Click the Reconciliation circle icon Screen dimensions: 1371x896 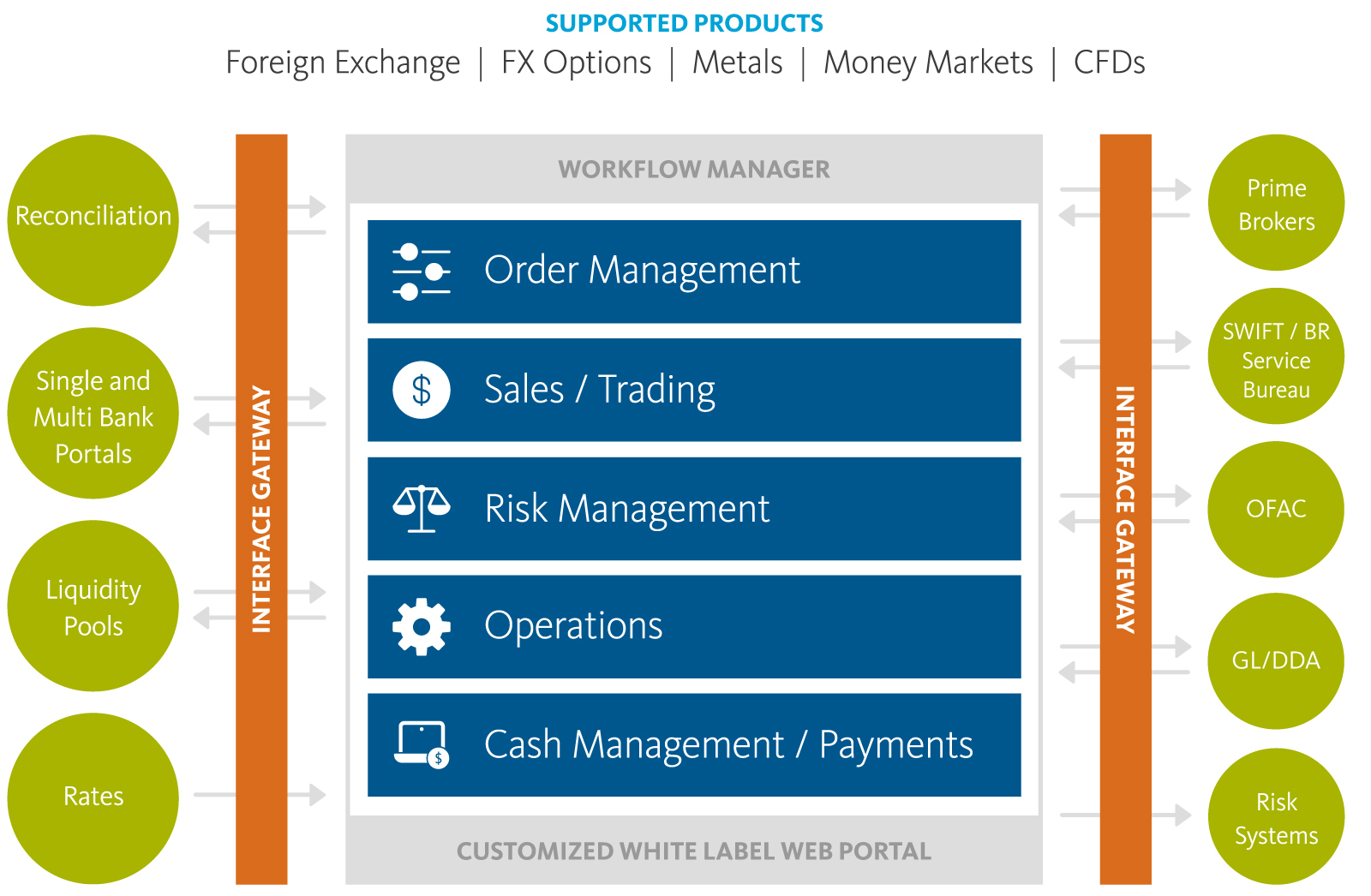click(x=93, y=216)
